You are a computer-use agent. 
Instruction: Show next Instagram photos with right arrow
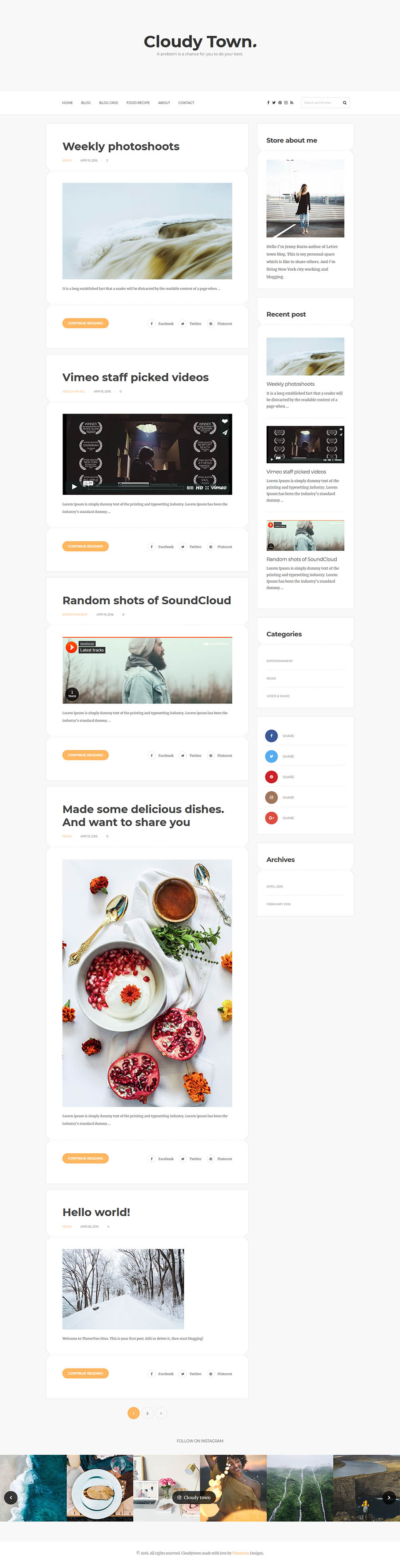click(389, 1498)
